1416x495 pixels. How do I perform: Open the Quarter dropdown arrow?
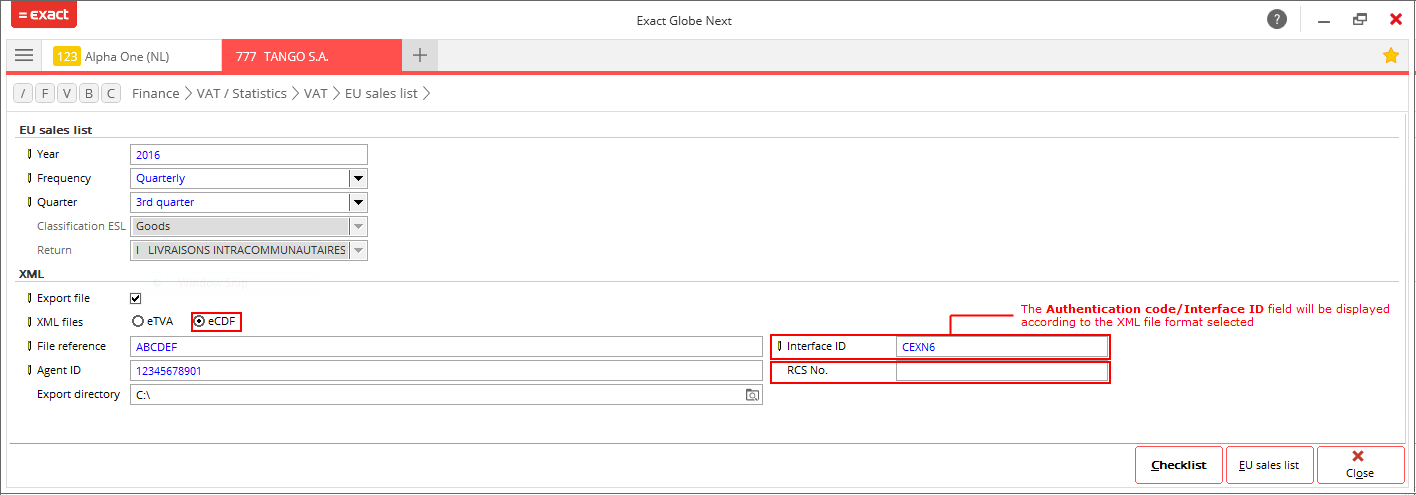coord(358,202)
